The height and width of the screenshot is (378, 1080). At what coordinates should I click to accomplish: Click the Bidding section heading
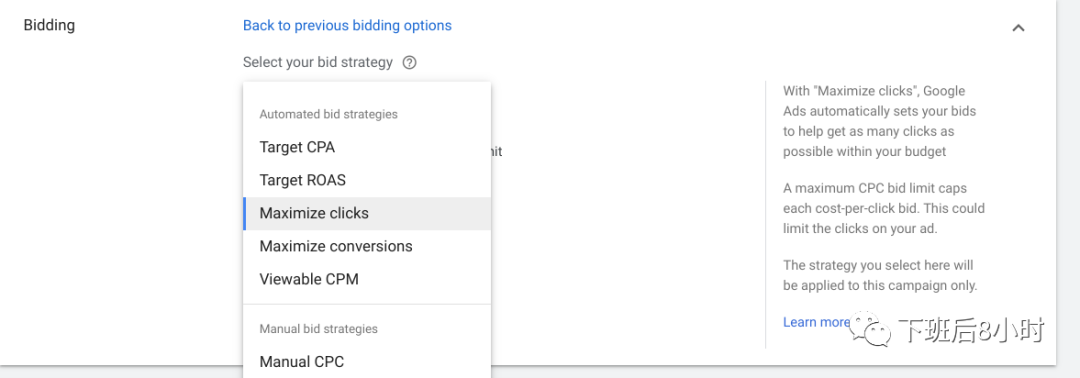point(50,25)
